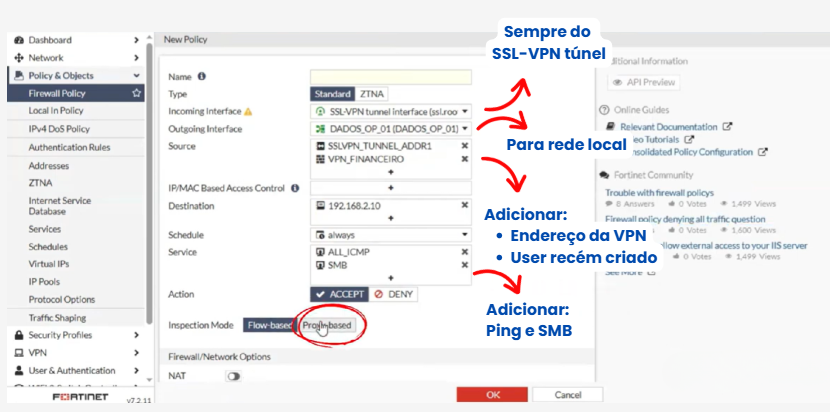
Task: Select ZTNA policy type
Action: [x=372, y=94]
